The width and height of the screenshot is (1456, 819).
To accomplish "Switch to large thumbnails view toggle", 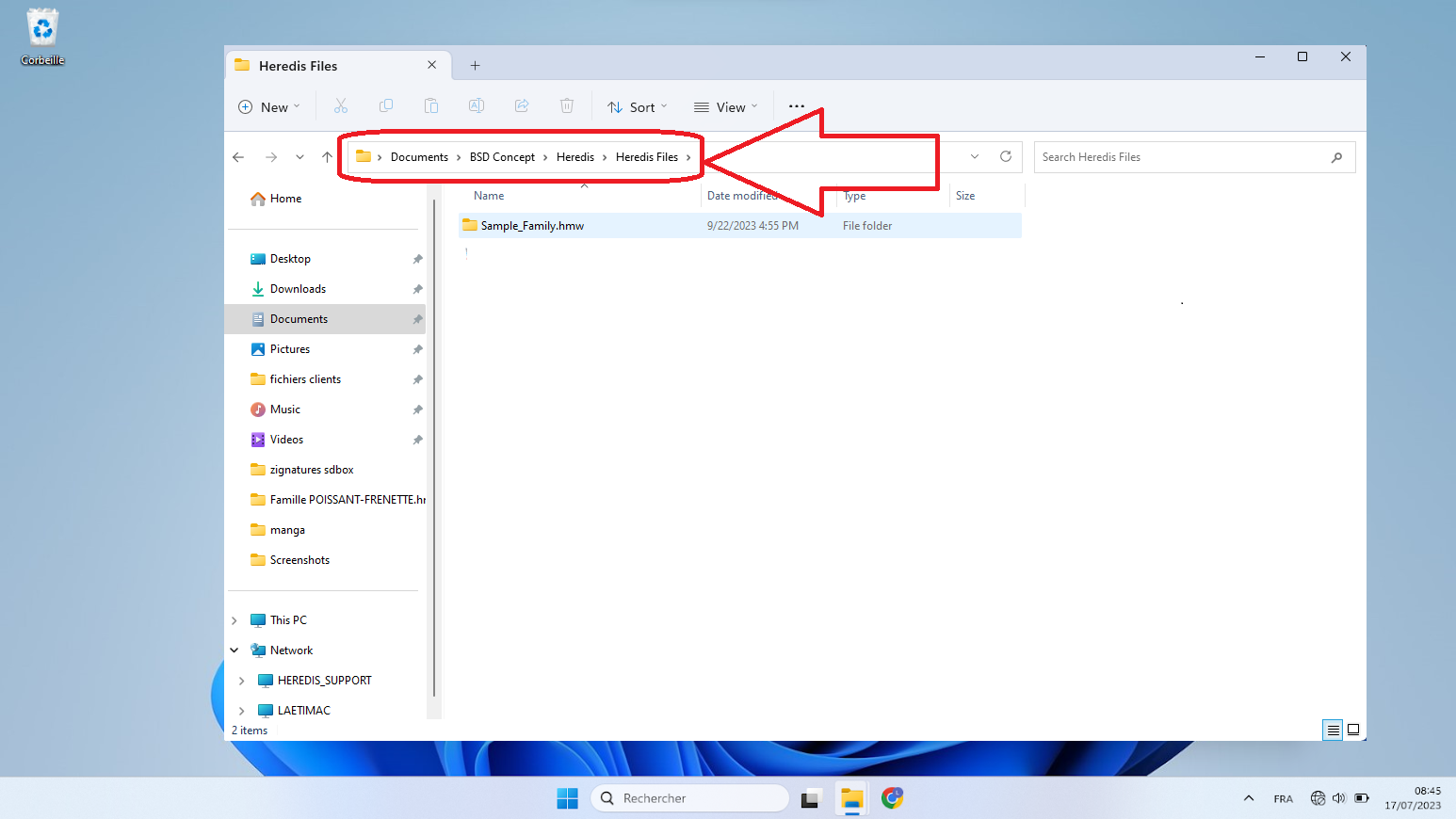I will [x=1353, y=730].
